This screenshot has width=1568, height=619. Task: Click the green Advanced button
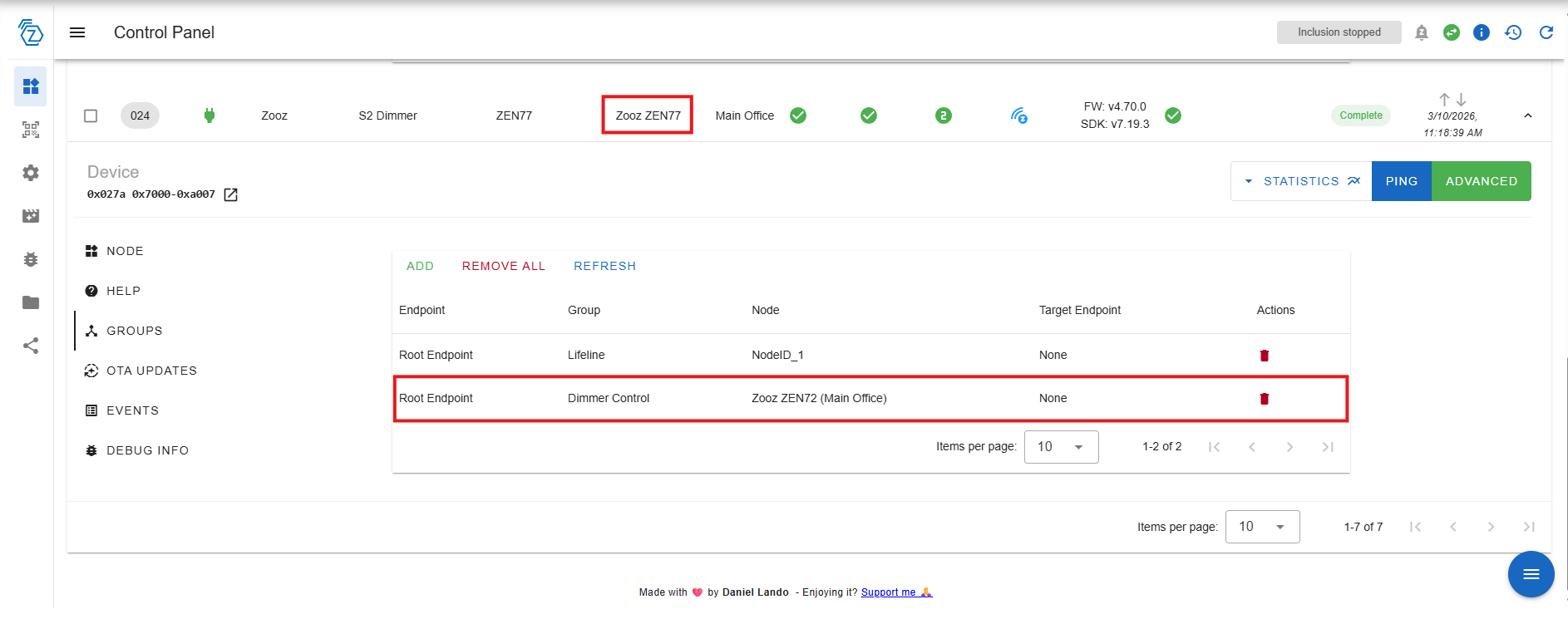click(x=1481, y=181)
